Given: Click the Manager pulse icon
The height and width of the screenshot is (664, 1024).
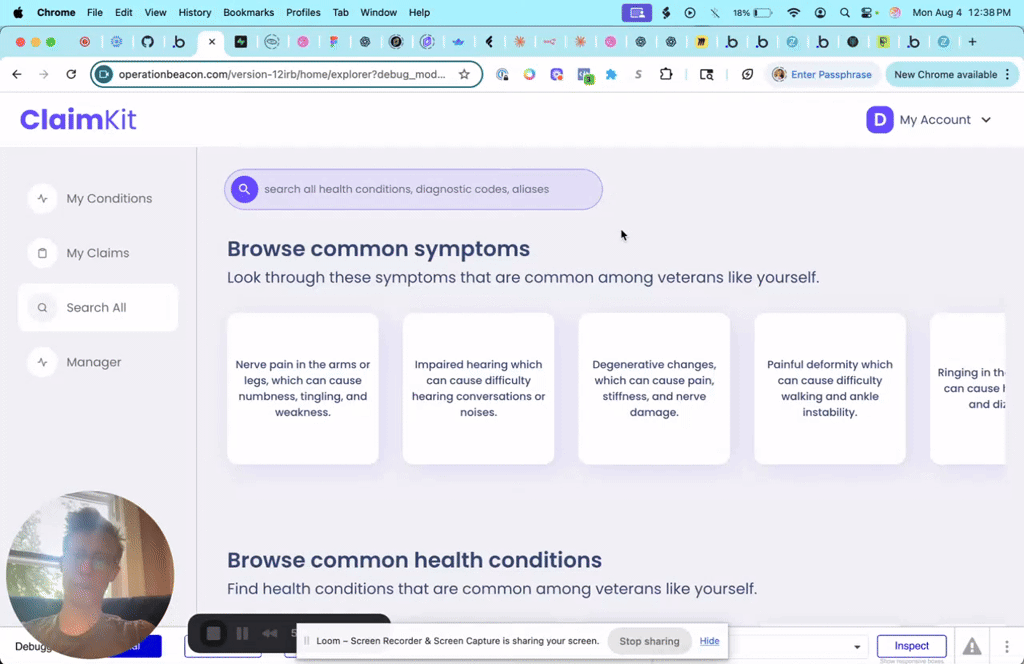Looking at the screenshot, I should click(42, 362).
